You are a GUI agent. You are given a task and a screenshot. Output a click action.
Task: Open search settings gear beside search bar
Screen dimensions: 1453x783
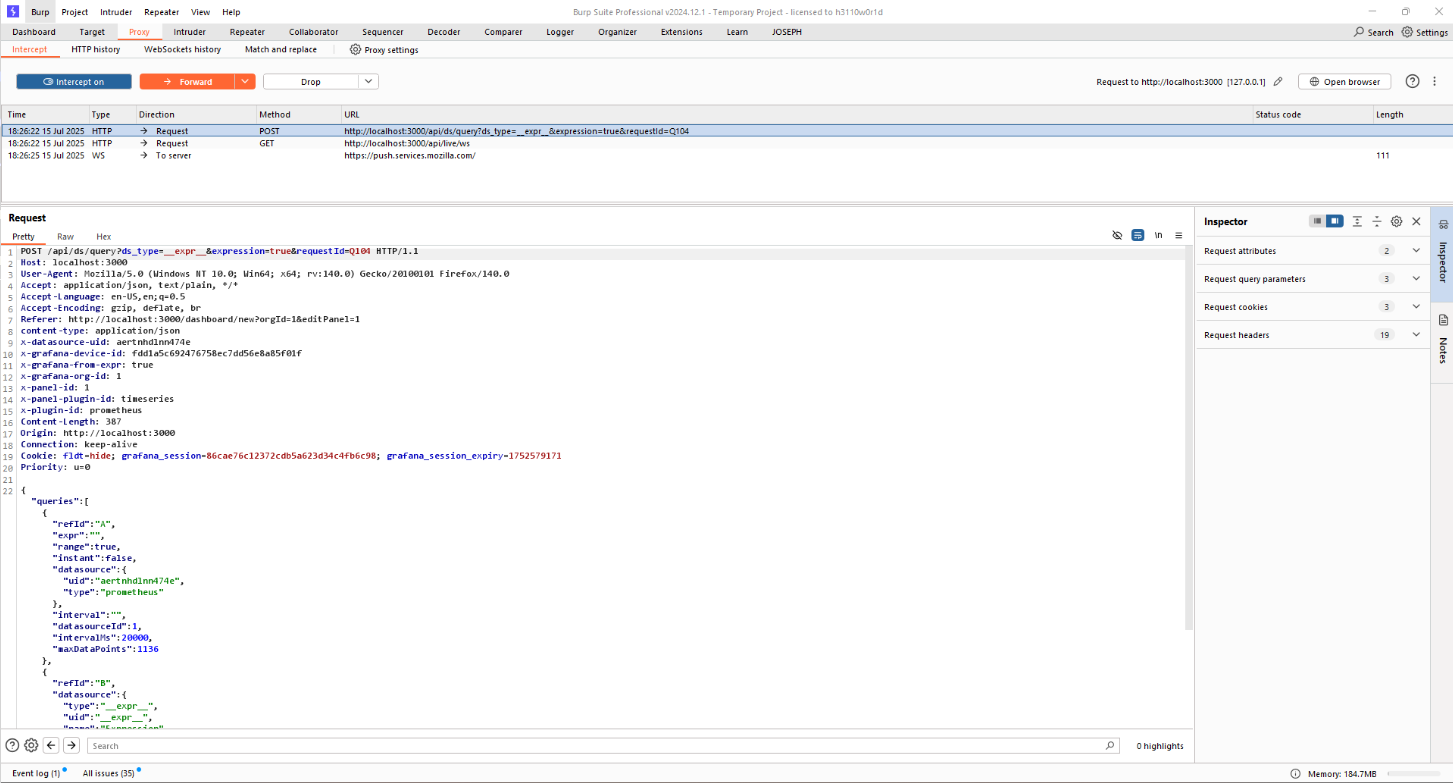(x=31, y=745)
